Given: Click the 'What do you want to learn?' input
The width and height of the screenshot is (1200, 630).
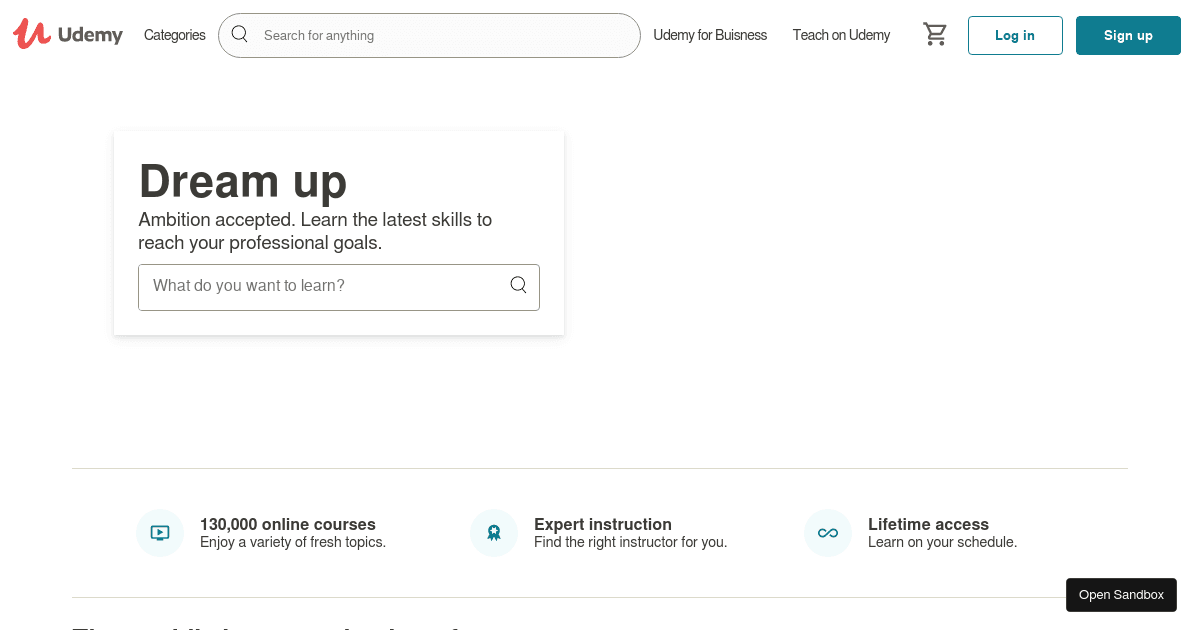Looking at the screenshot, I should tap(320, 286).
